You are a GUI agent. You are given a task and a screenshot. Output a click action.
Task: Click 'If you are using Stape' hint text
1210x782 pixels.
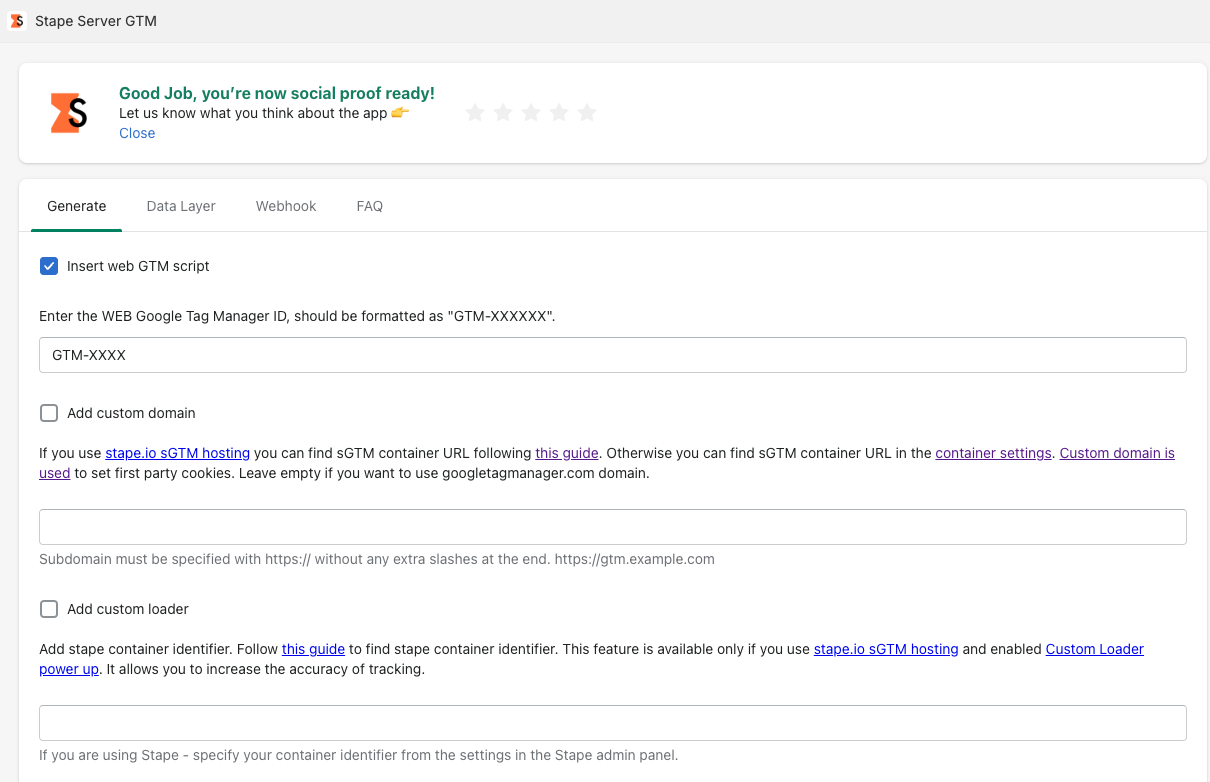(x=359, y=755)
